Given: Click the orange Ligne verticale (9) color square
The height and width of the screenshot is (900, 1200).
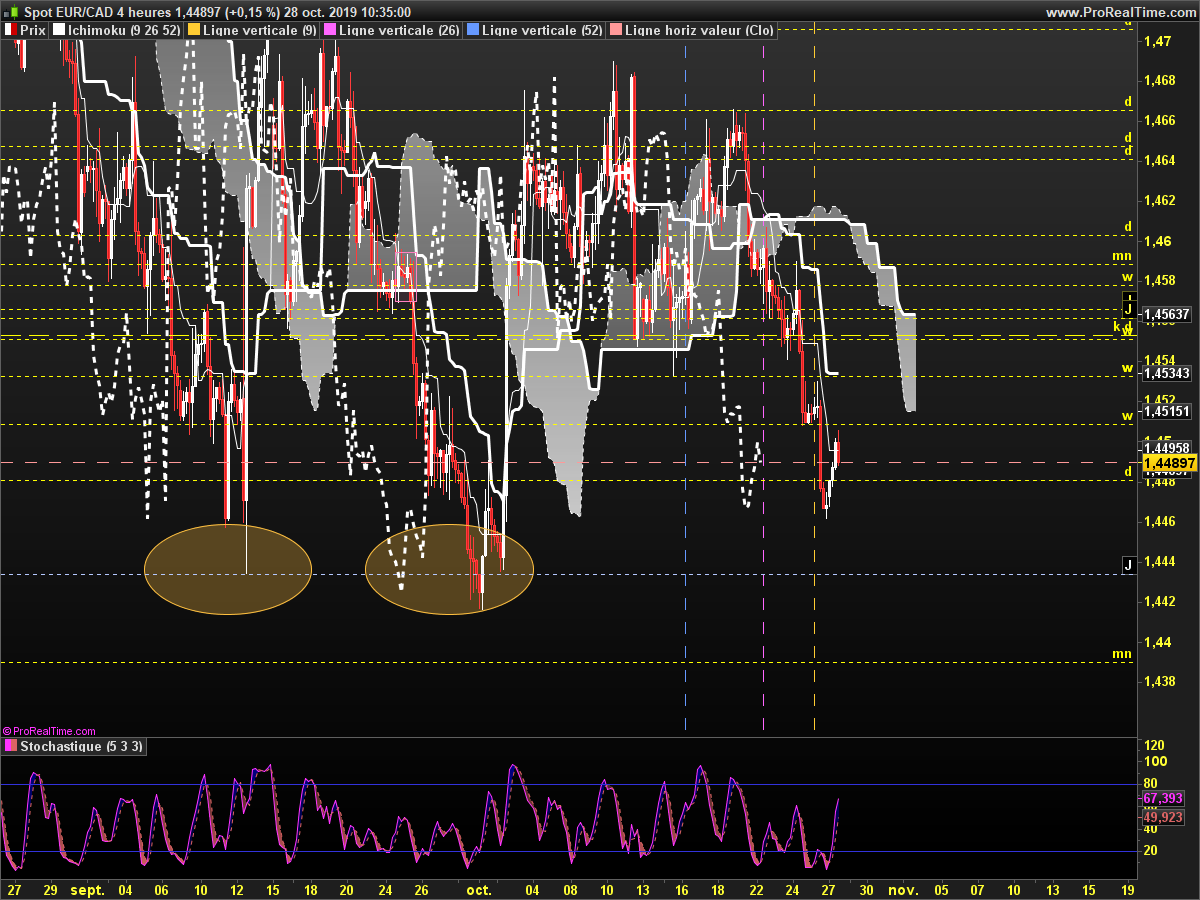Looking at the screenshot, I should click(193, 30).
